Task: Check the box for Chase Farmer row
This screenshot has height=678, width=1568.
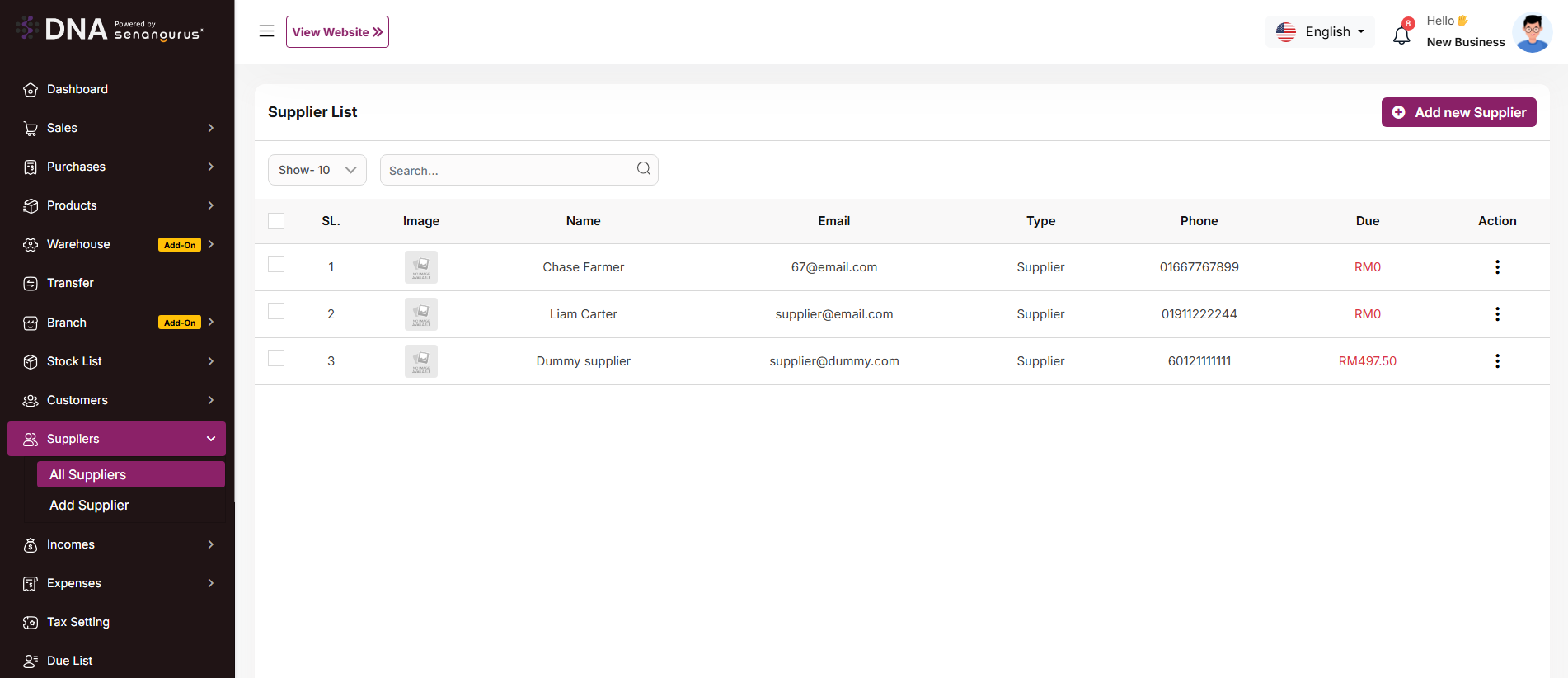Action: [276, 264]
